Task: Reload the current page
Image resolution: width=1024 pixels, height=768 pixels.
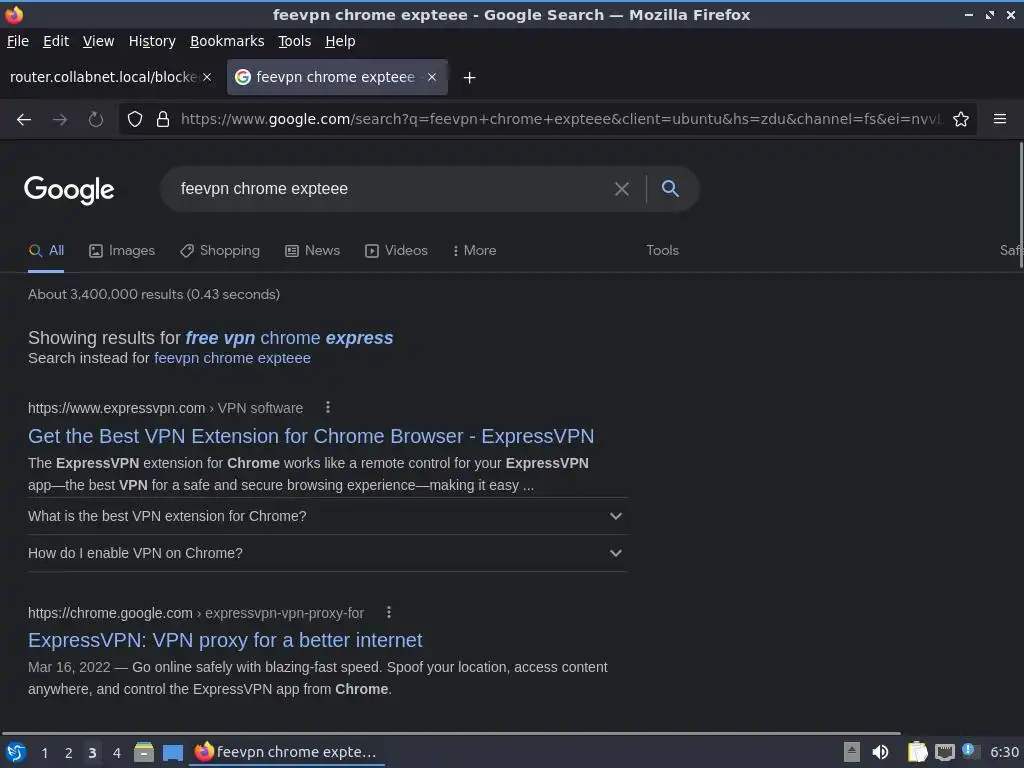Action: pos(96,120)
